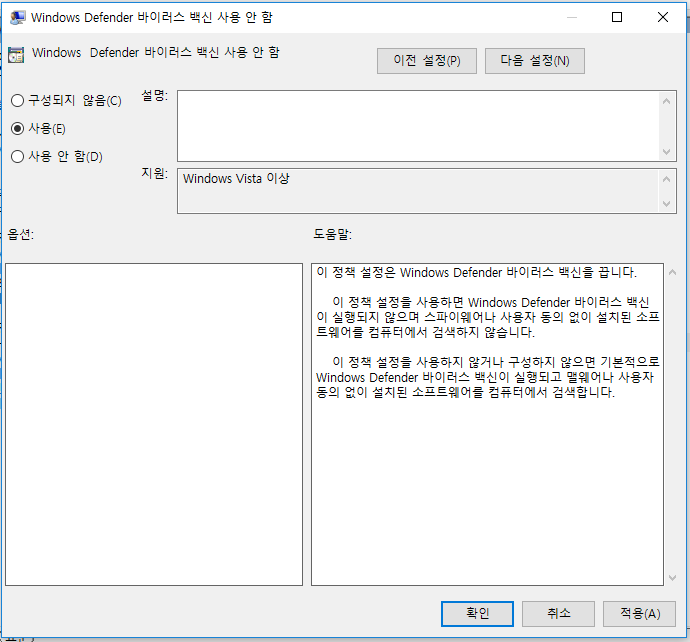This screenshot has height=642, width=690.
Task: Click the 이전 설정(P) button
Action: pos(426,61)
